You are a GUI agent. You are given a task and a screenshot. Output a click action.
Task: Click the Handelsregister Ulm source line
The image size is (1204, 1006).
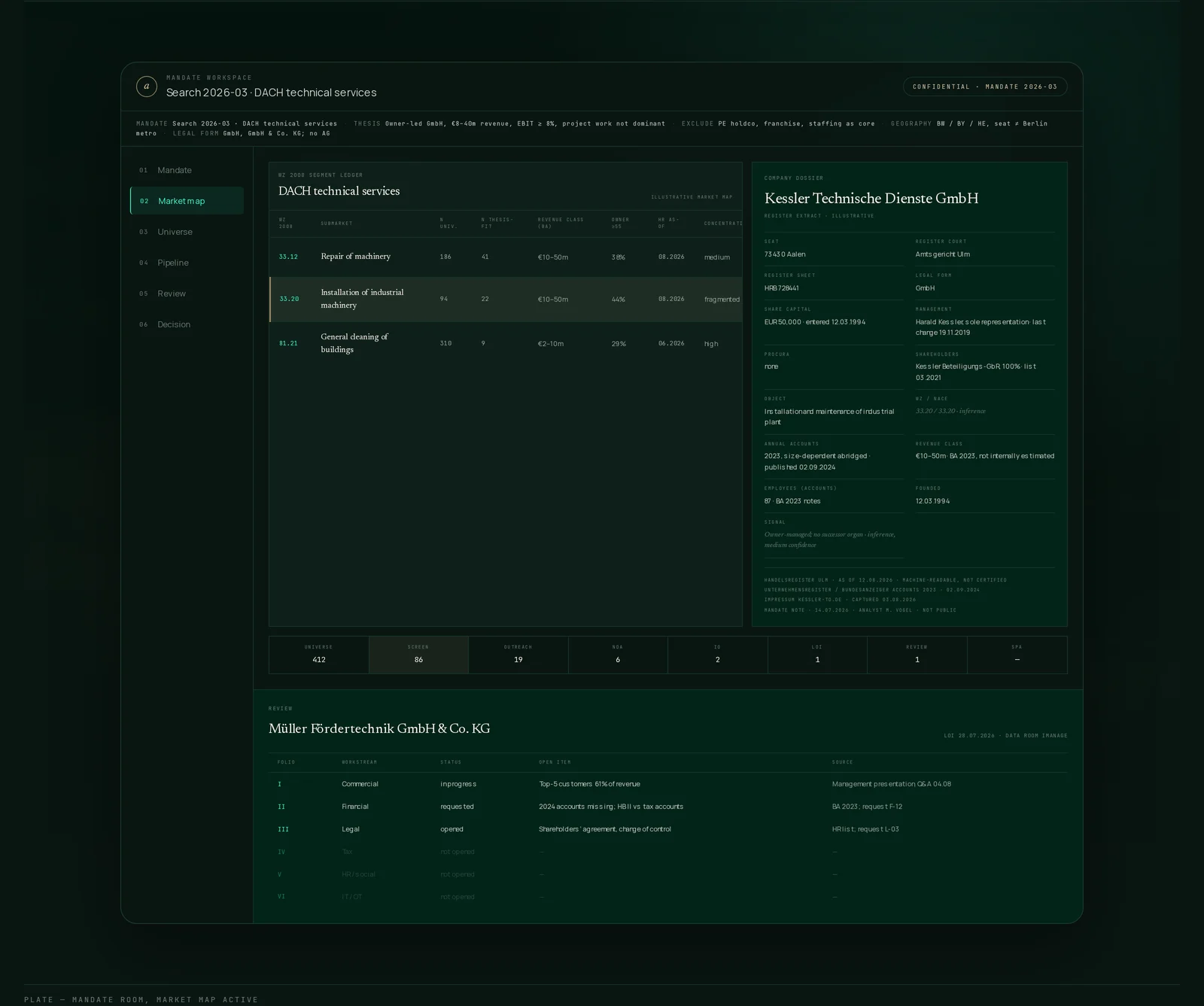886,580
